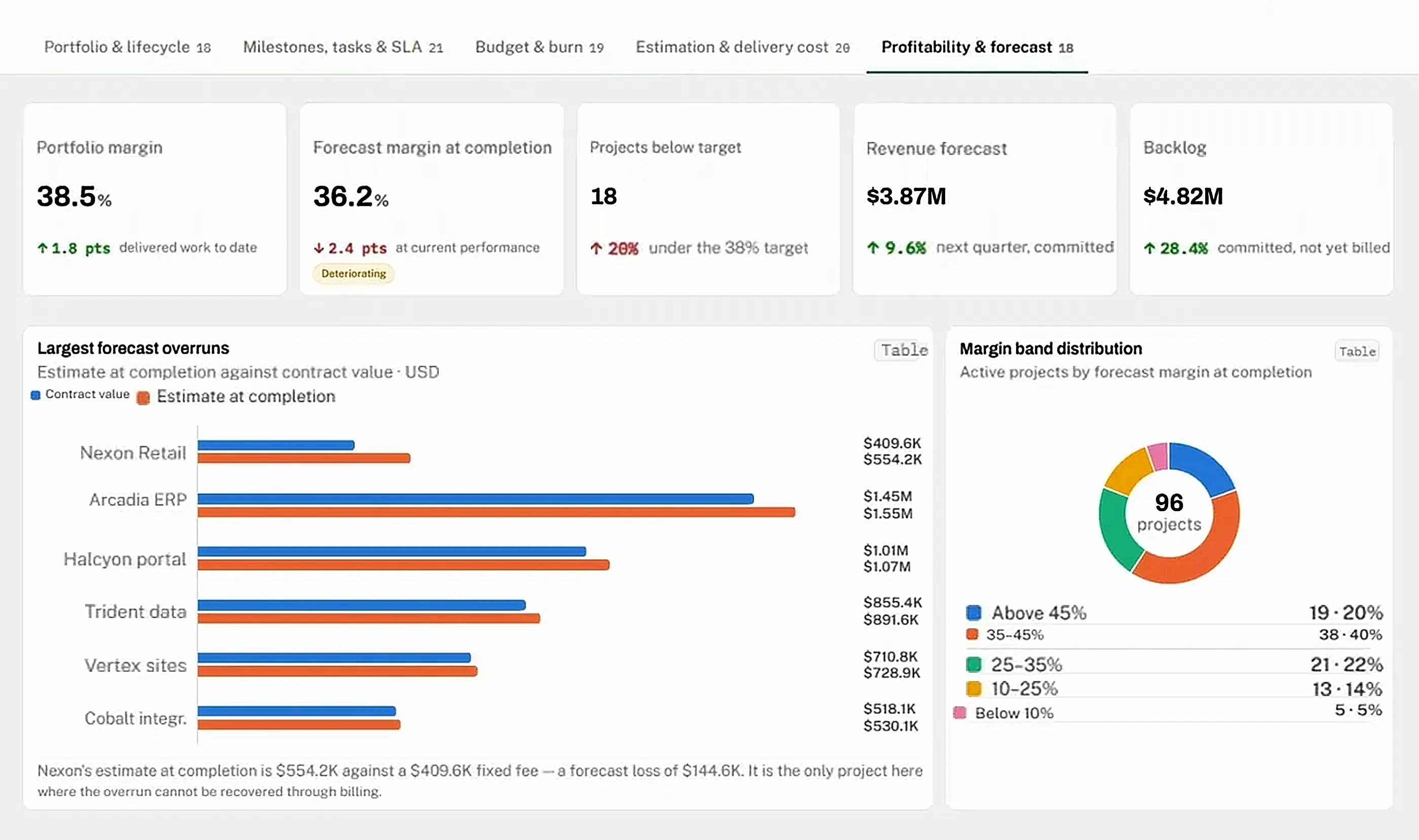Viewport: 1419px width, 840px height.
Task: Click the down arrow beside 2.4 pts
Action: click(x=319, y=248)
